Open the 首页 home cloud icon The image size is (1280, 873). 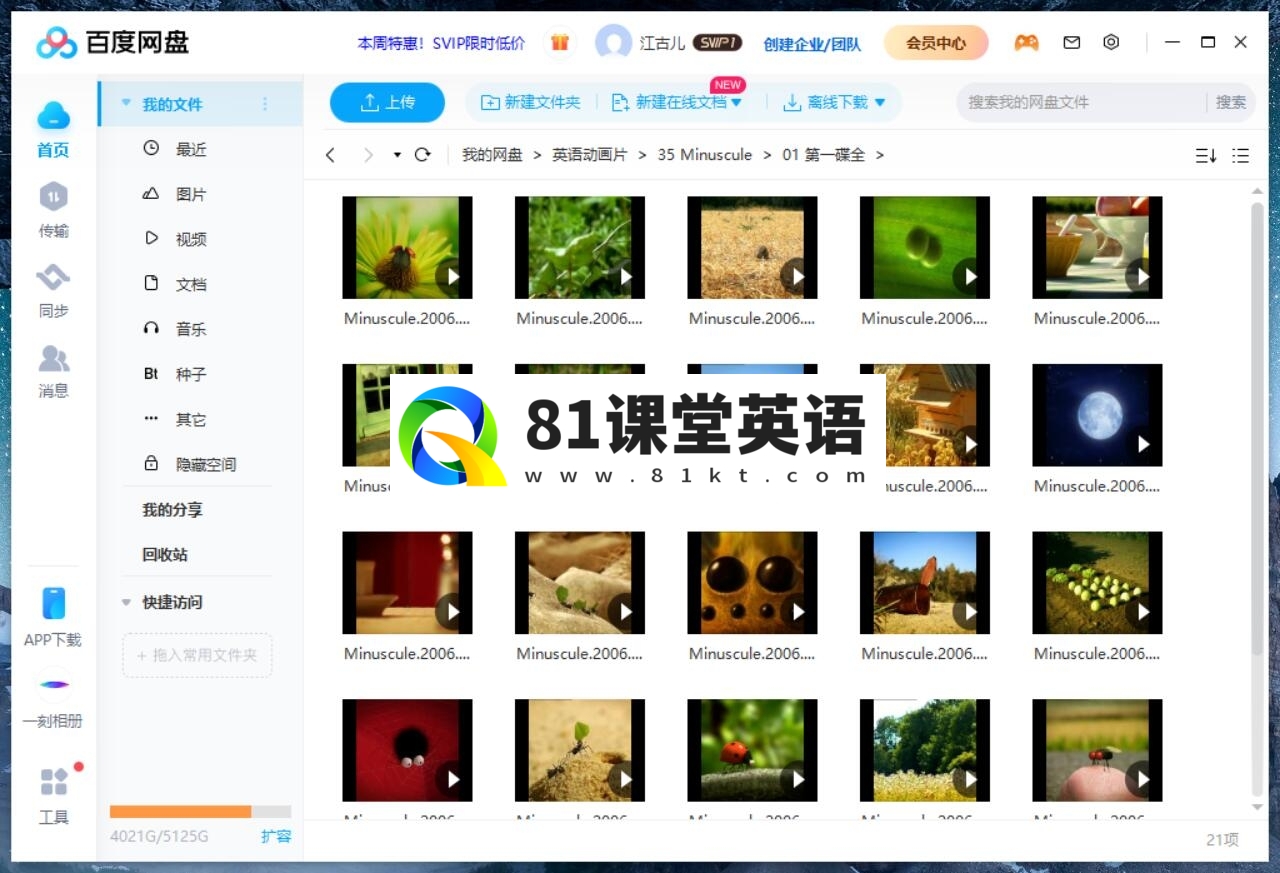coord(53,116)
